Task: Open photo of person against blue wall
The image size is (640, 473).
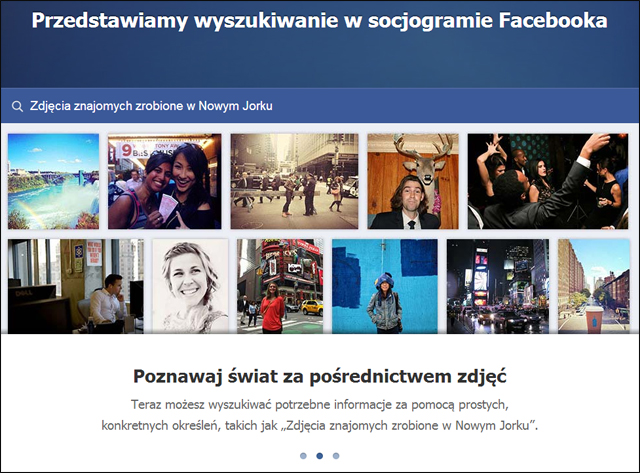Action: [x=384, y=286]
